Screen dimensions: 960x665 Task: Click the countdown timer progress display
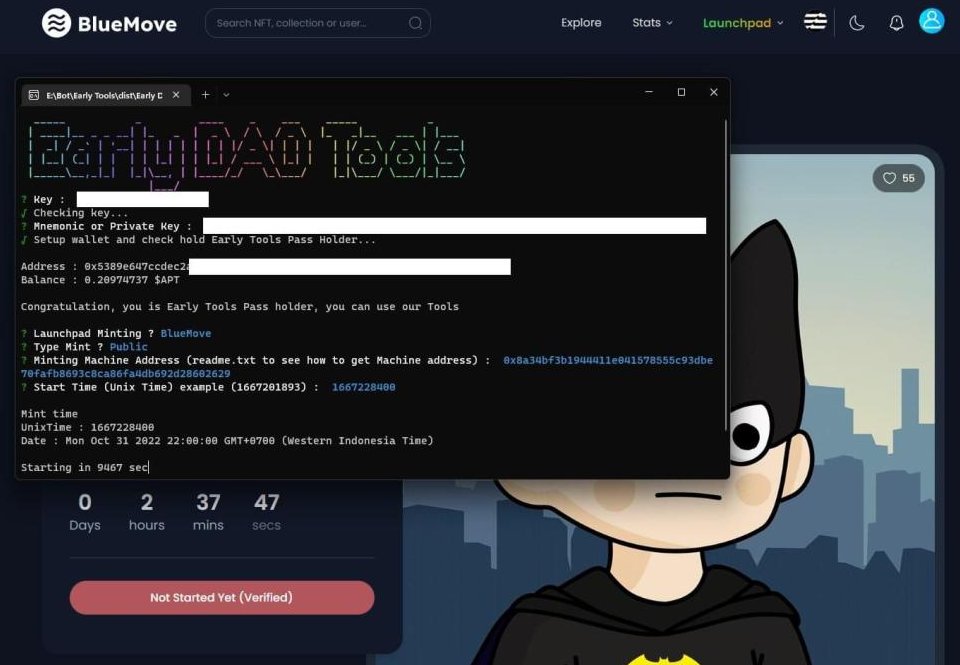click(x=175, y=510)
